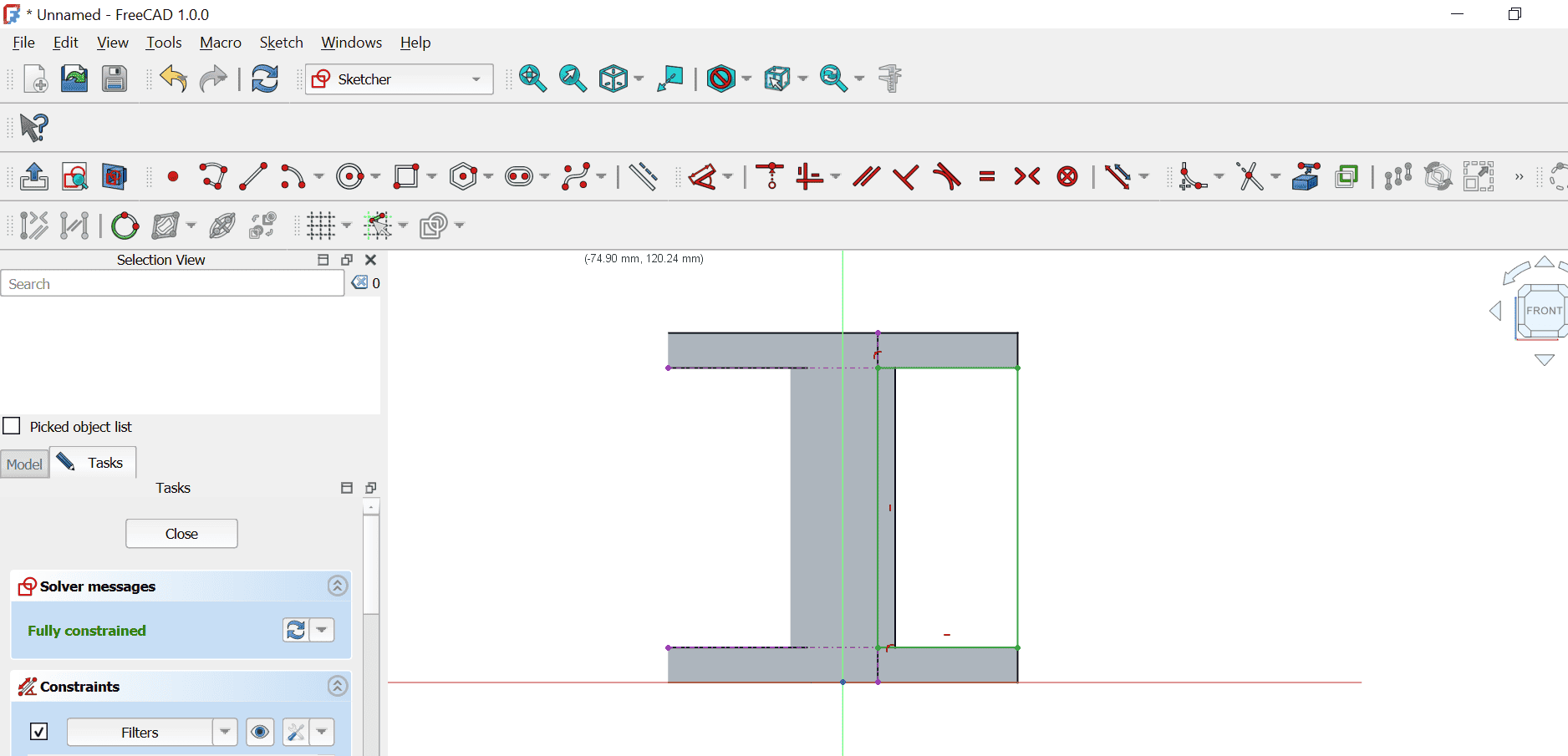The height and width of the screenshot is (756, 1568).
Task: Show more toolbar items chevron
Action: coord(1519,177)
